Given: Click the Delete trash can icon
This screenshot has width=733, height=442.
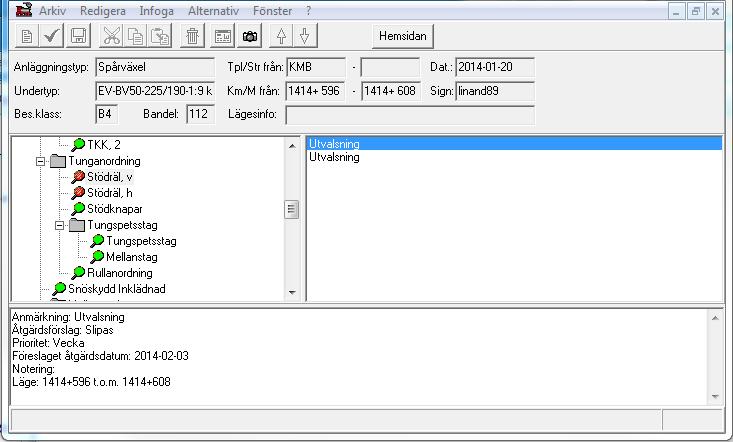Looking at the screenshot, I should click(x=192, y=36).
